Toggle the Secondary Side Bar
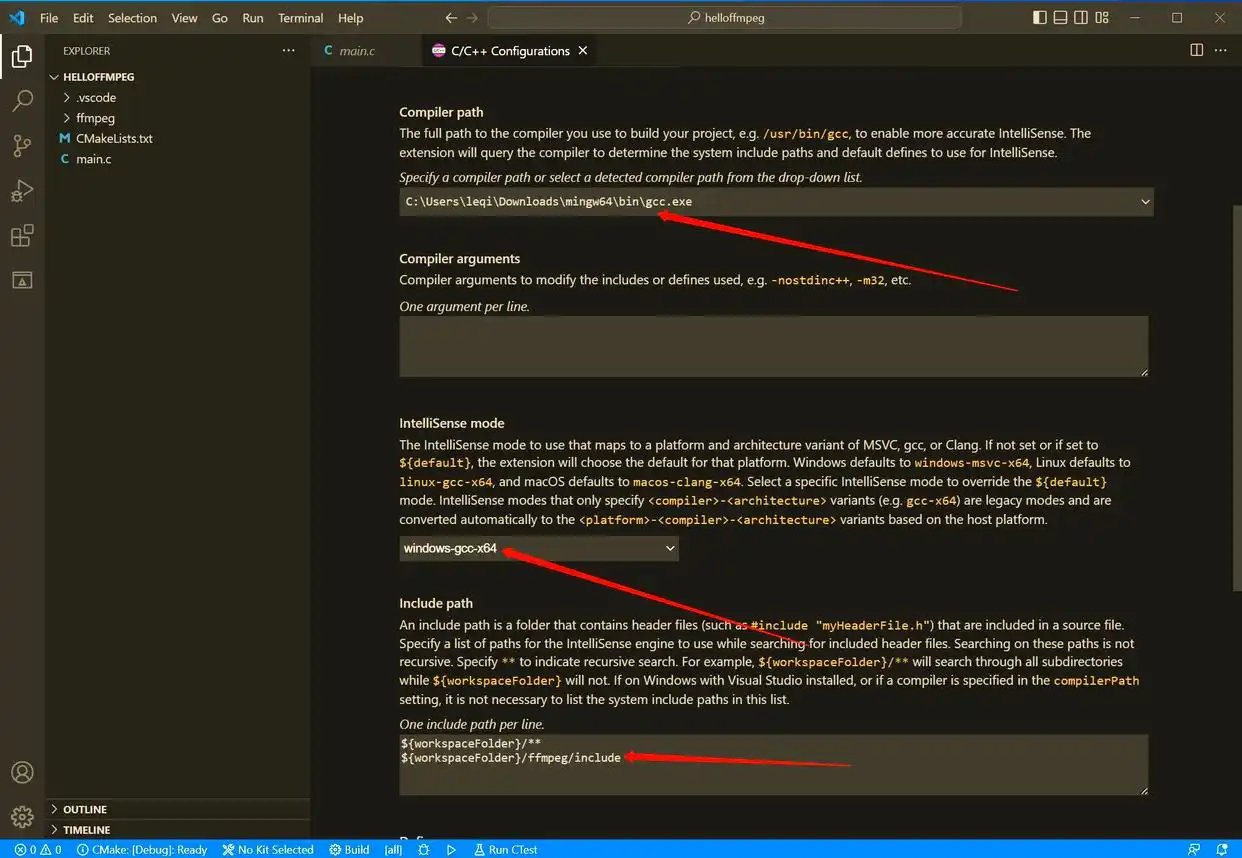The height and width of the screenshot is (858, 1242). [x=1080, y=17]
